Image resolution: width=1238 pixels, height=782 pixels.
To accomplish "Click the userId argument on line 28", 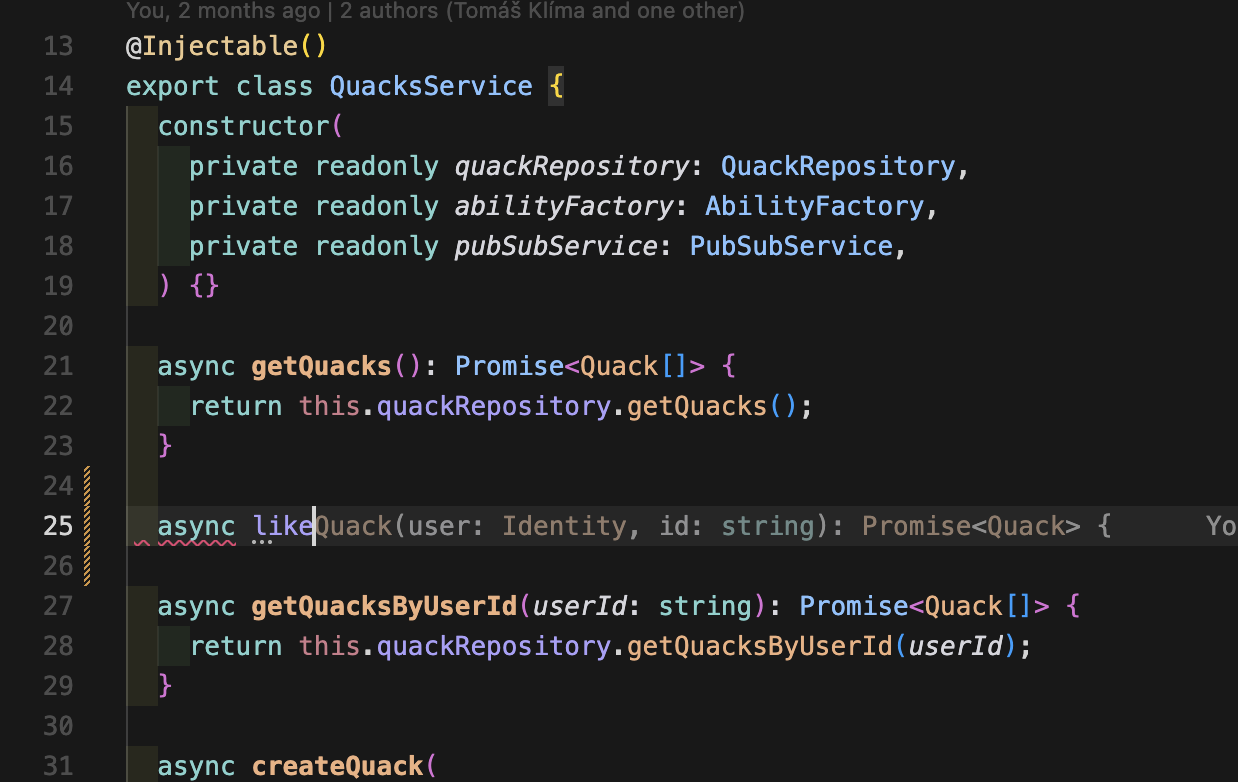I will click(x=955, y=646).
